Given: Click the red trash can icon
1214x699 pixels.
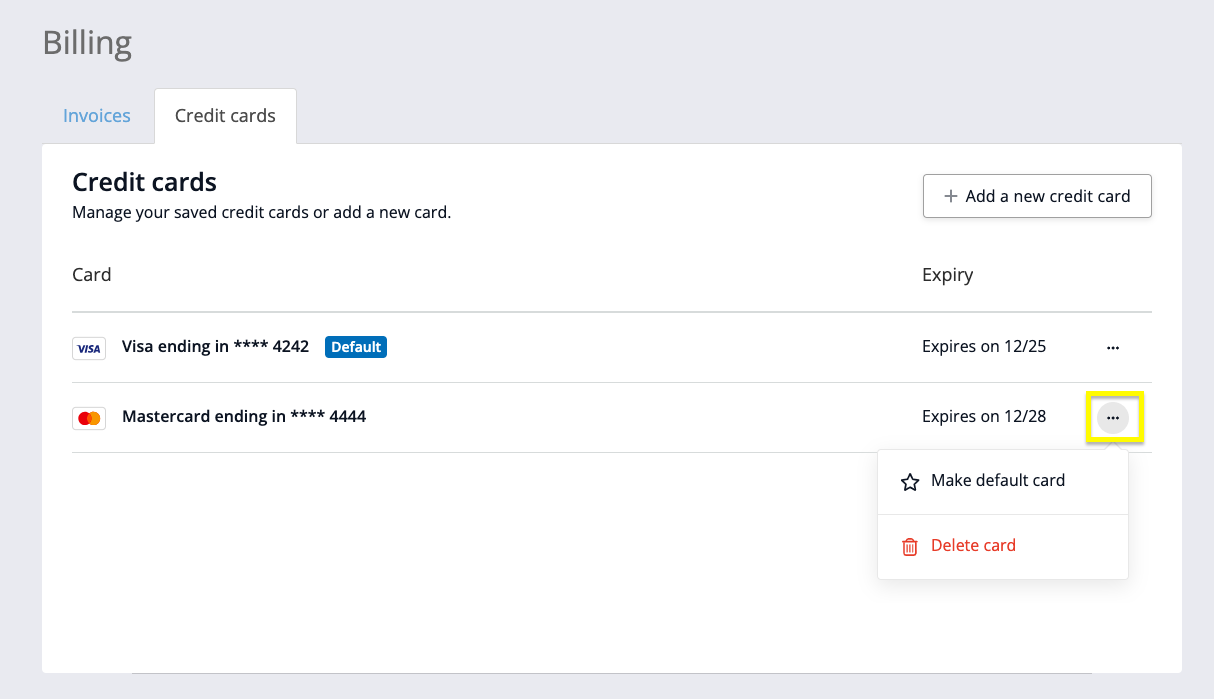Looking at the screenshot, I should (909, 547).
